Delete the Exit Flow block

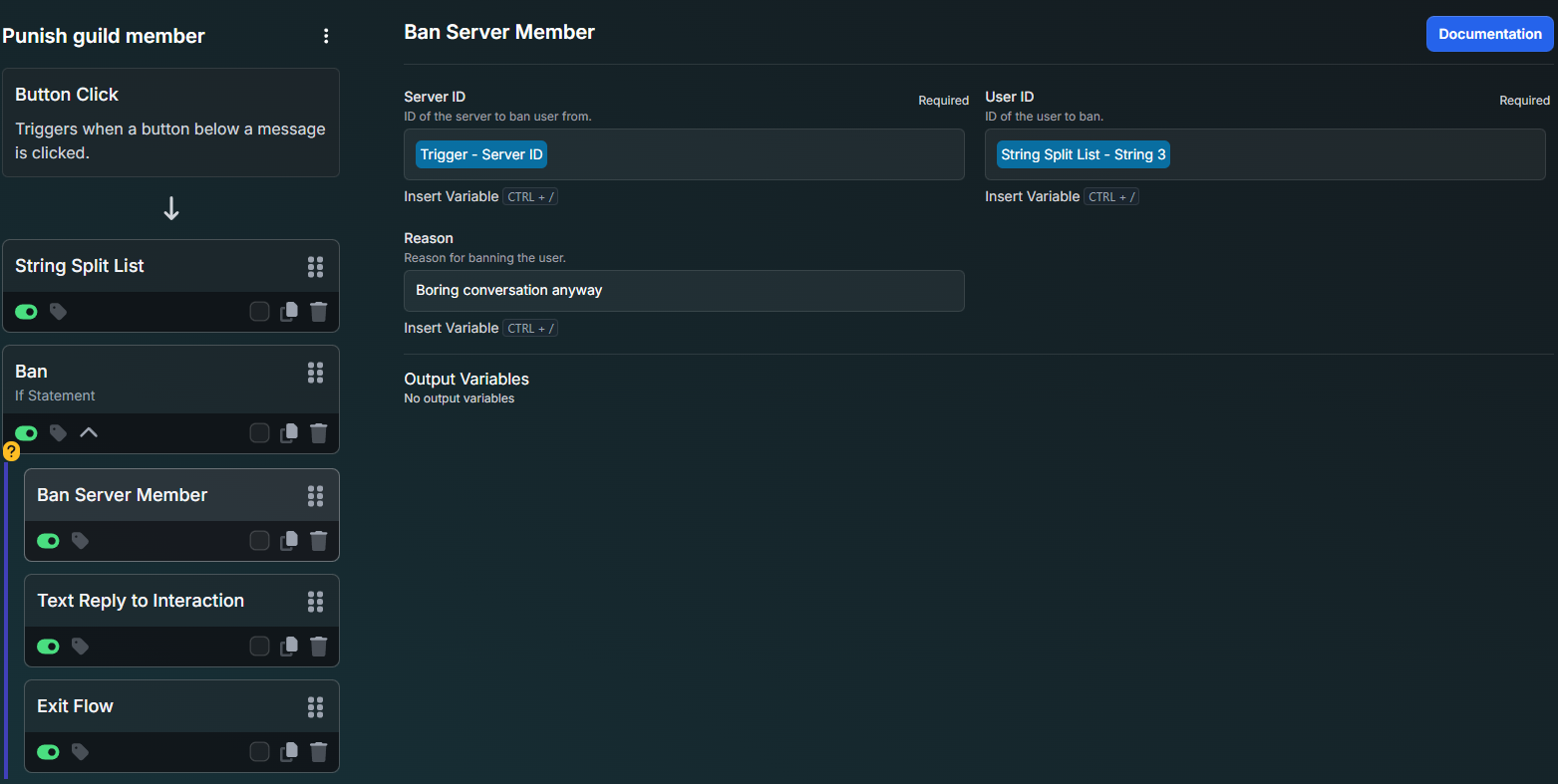point(319,752)
